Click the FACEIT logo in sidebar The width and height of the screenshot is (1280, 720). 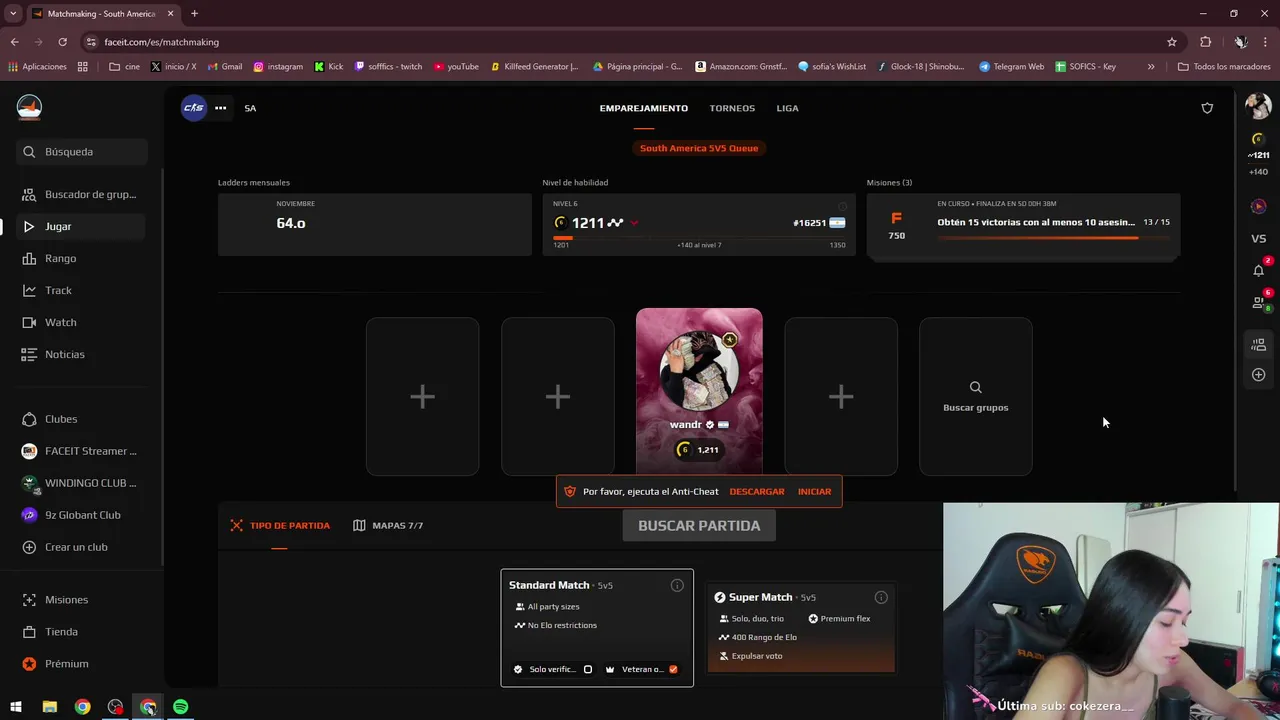tap(29, 107)
